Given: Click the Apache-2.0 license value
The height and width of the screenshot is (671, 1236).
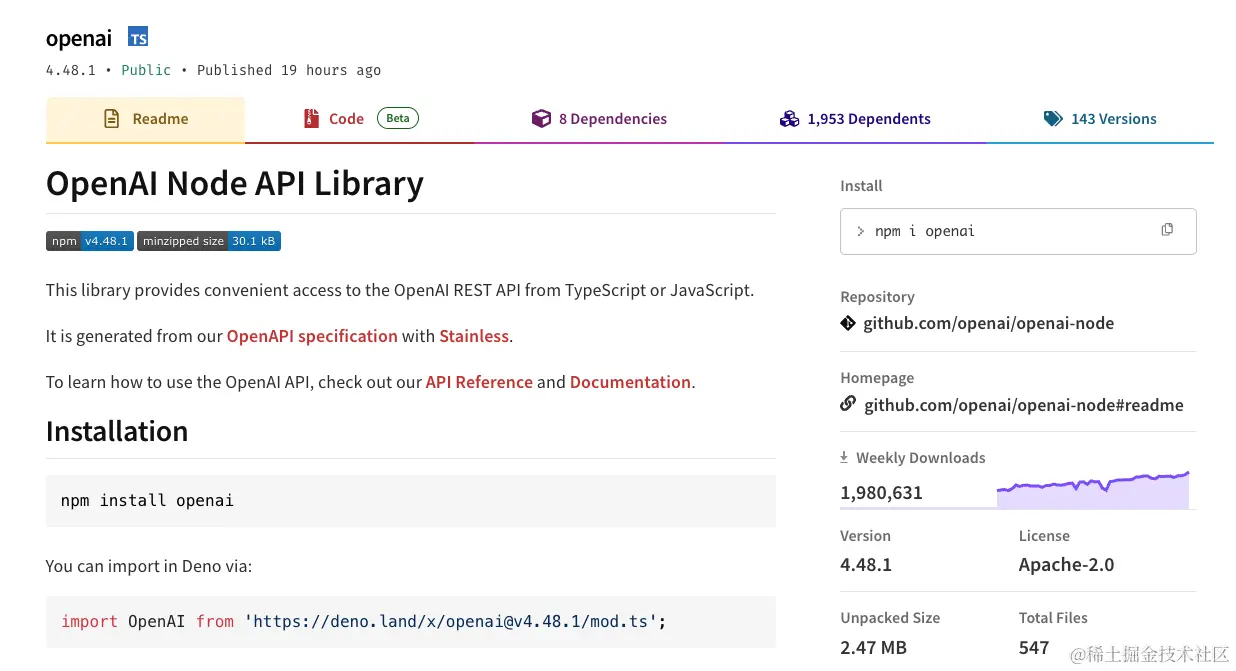Looking at the screenshot, I should tap(1066, 564).
